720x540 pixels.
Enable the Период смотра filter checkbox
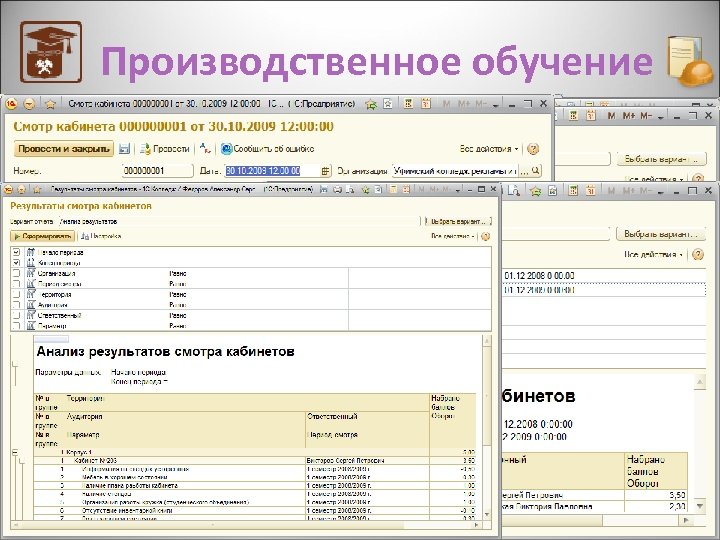click(x=17, y=284)
